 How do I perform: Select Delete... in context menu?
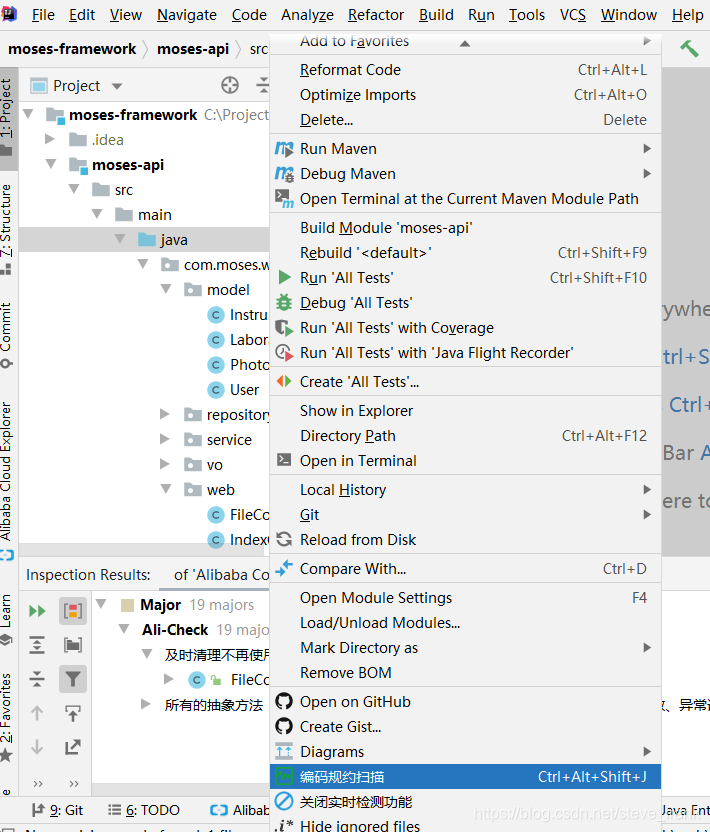pos(465,120)
